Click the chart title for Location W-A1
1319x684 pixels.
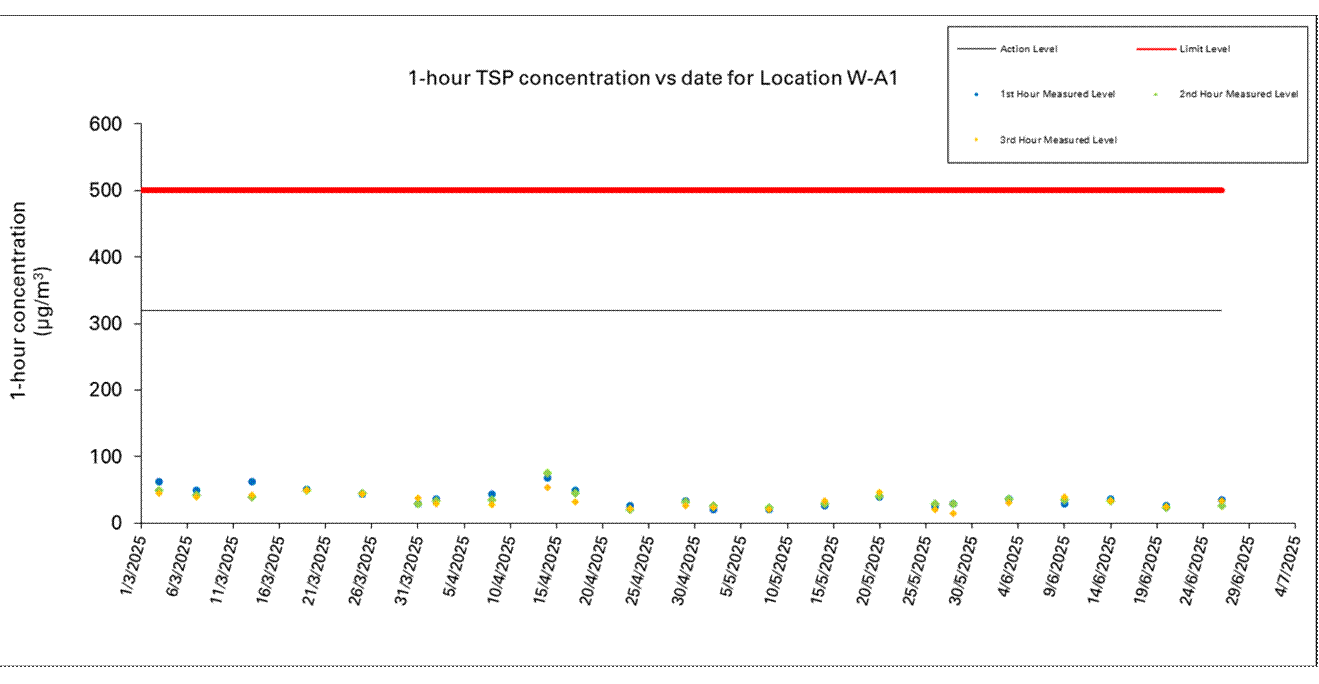click(647, 79)
